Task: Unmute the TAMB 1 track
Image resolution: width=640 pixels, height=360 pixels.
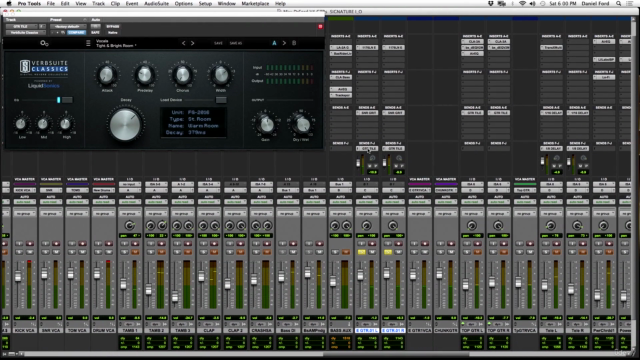Action: click(135, 252)
